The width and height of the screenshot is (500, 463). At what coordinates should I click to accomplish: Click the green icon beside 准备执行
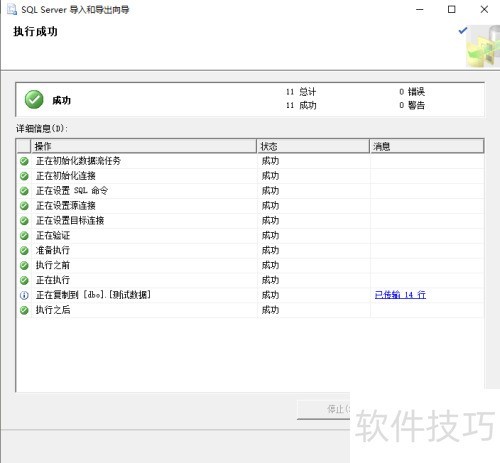click(24, 250)
